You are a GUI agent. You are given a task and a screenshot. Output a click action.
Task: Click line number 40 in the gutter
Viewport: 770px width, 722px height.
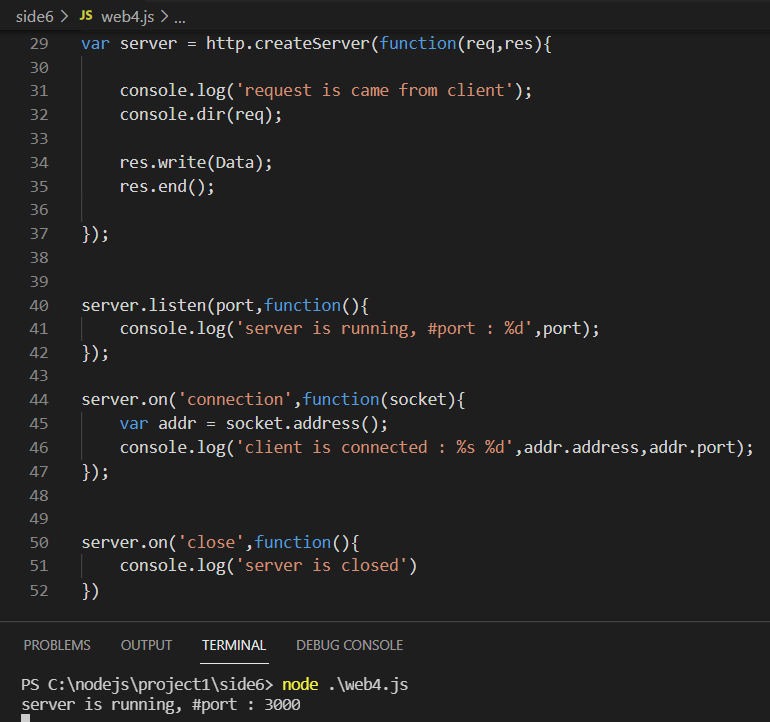pos(39,305)
